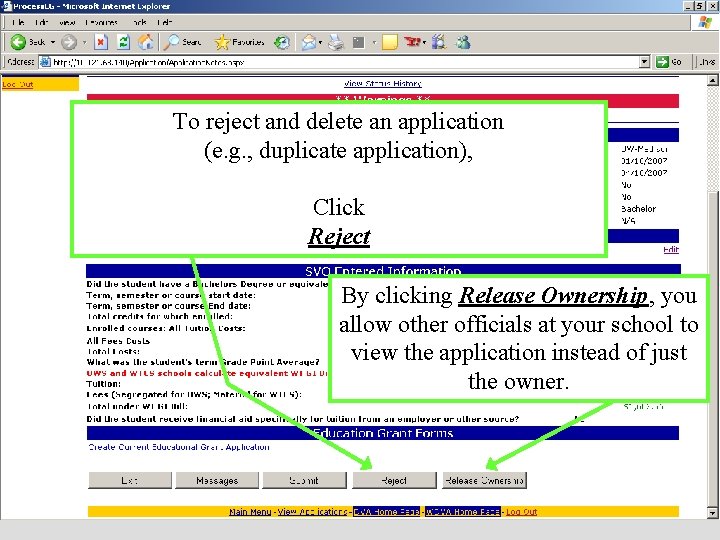Click the Windows flag logo in the menu bar
720x540 pixels.
click(x=705, y=22)
